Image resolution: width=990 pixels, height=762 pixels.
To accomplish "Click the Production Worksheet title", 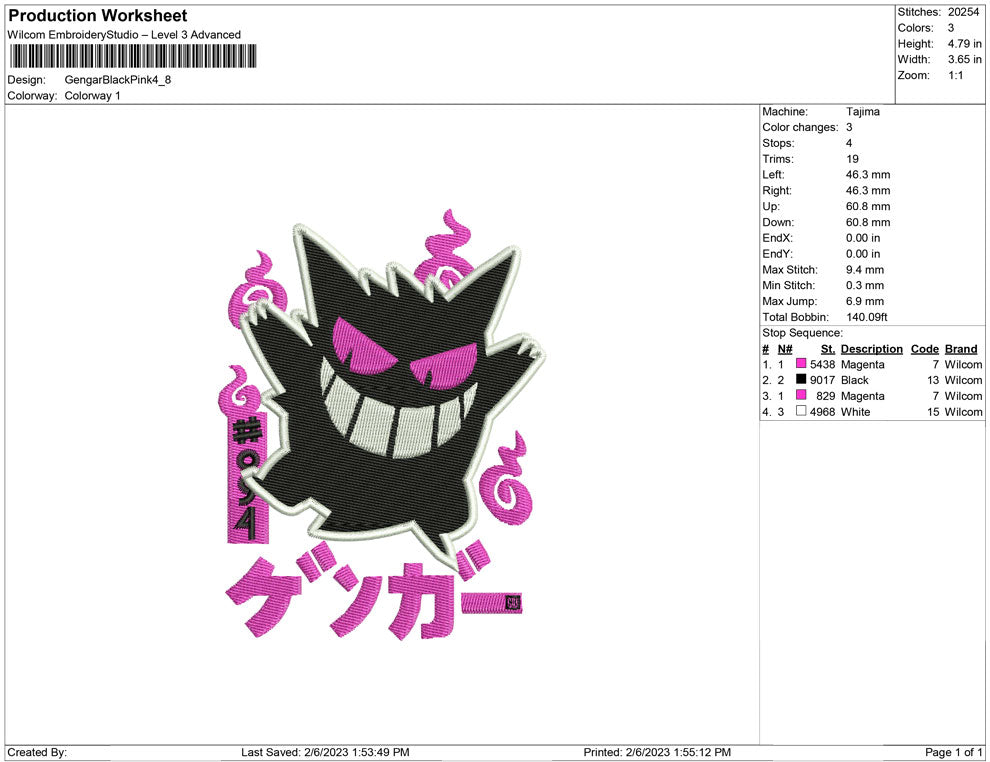I will pos(96,15).
